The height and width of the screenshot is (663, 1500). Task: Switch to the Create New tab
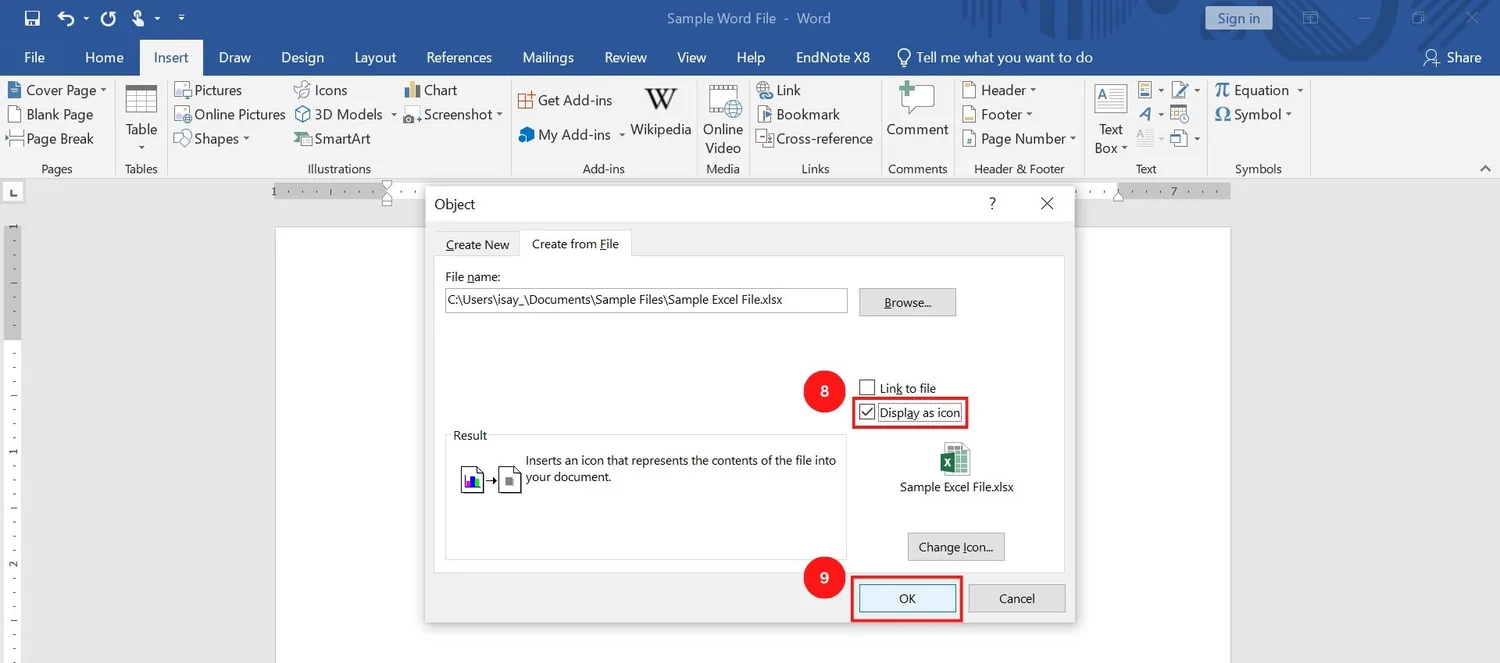click(476, 243)
